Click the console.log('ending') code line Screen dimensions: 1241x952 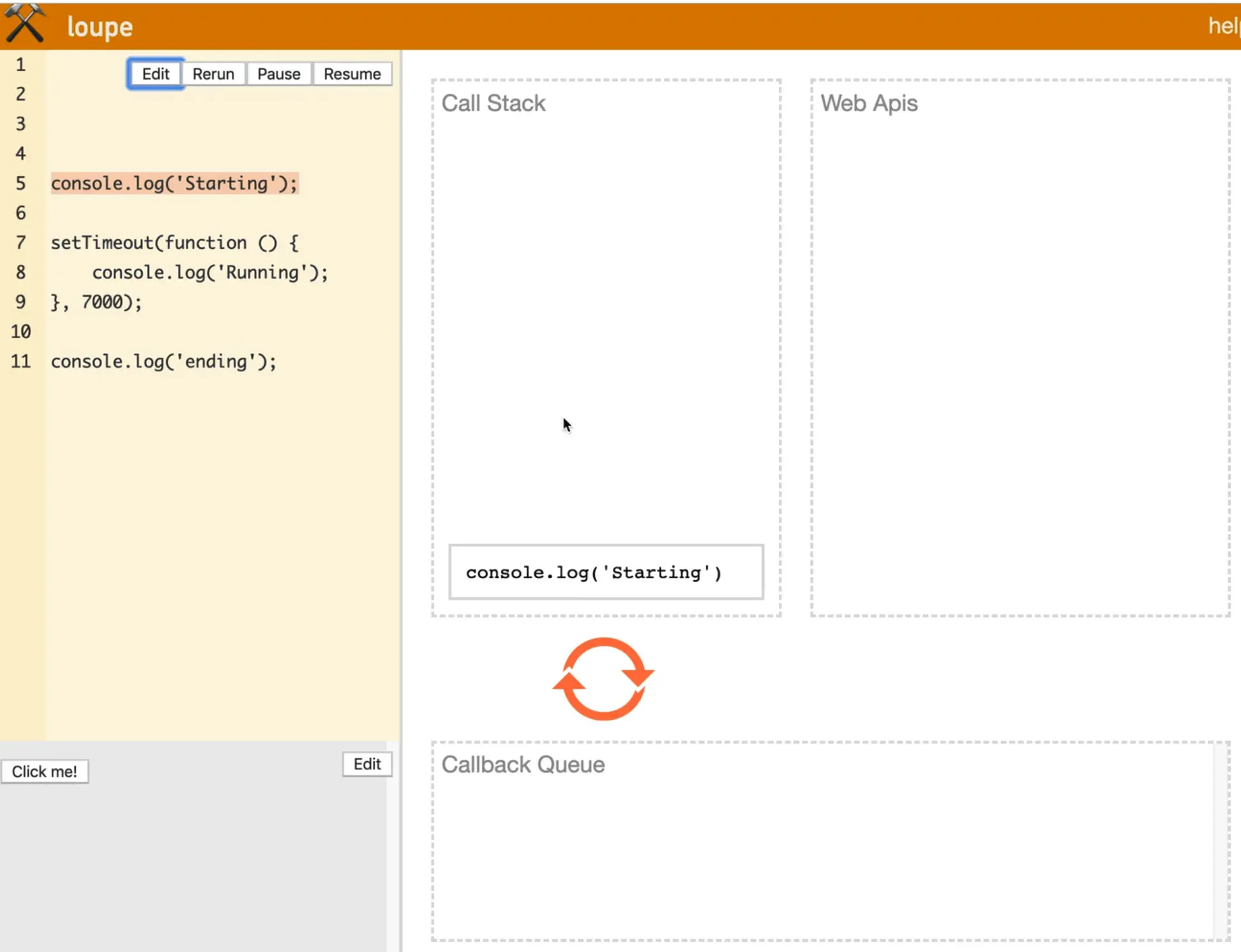coord(163,362)
